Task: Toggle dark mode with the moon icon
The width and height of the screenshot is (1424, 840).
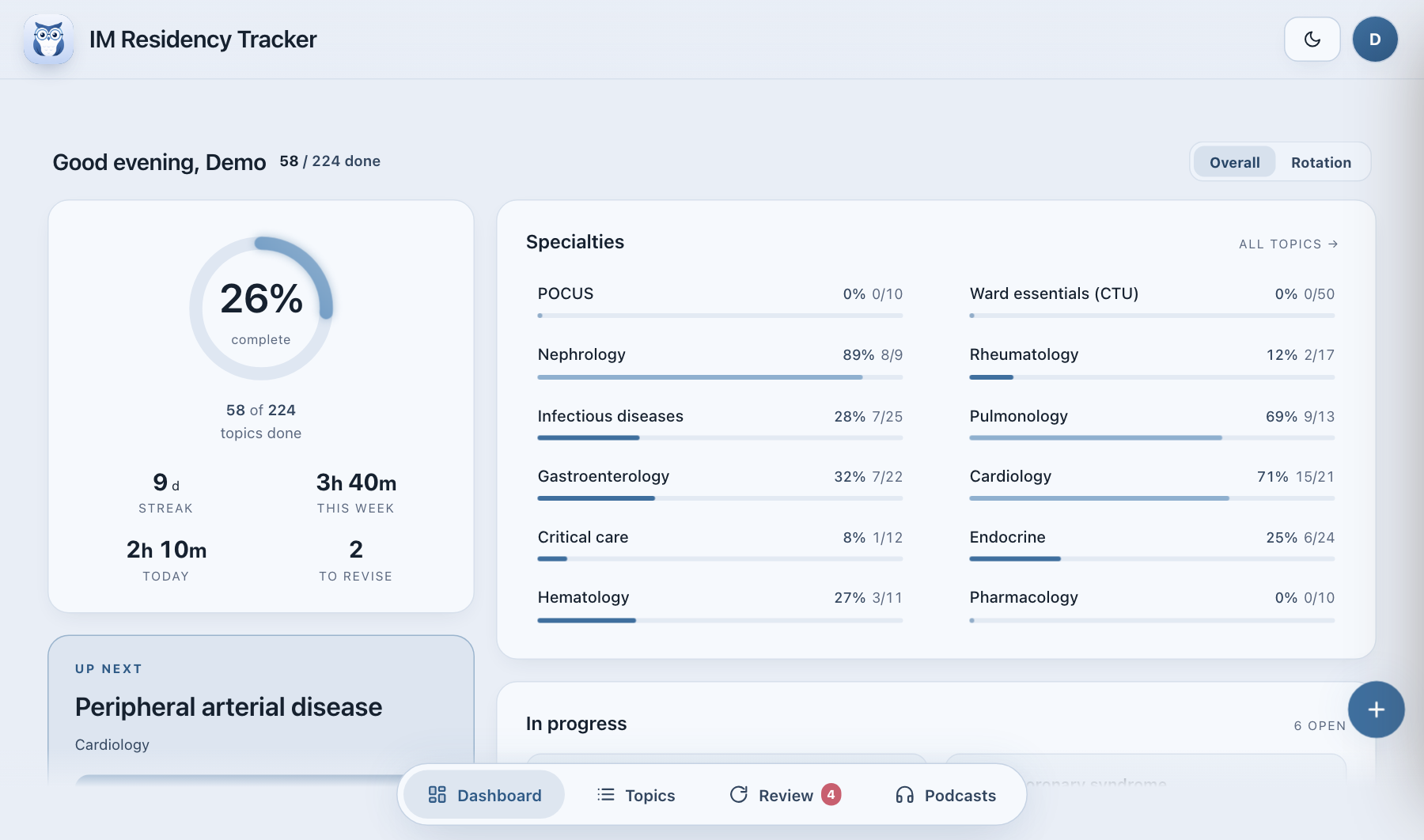Action: click(1312, 39)
